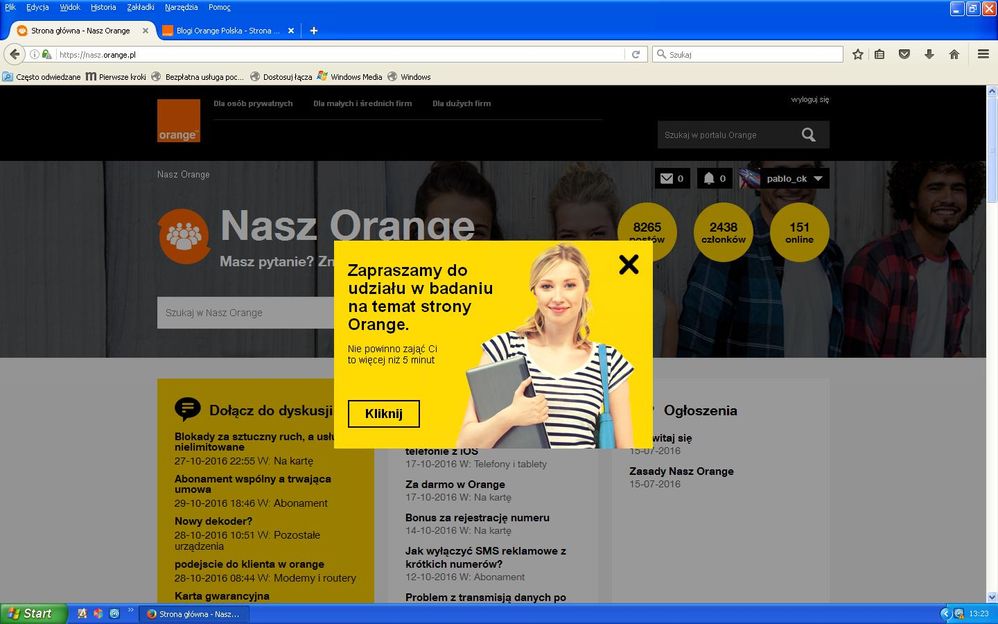Save page to Pocket icon
Image resolution: width=998 pixels, height=624 pixels.
pos(904,54)
